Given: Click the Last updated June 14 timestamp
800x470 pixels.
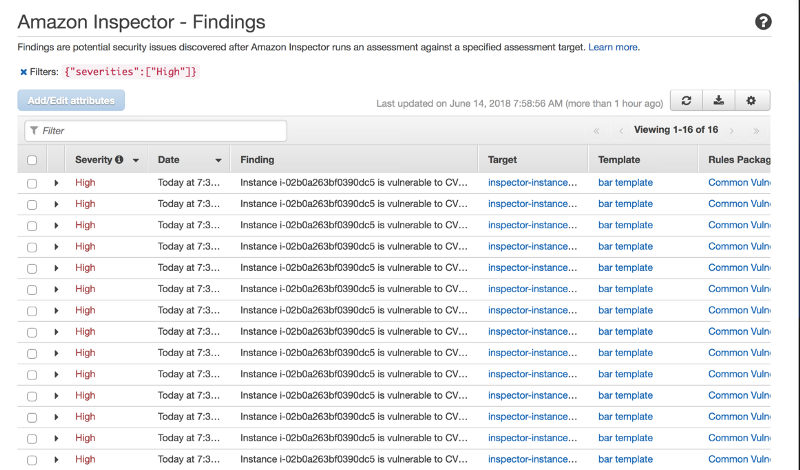Looking at the screenshot, I should pos(519,104).
